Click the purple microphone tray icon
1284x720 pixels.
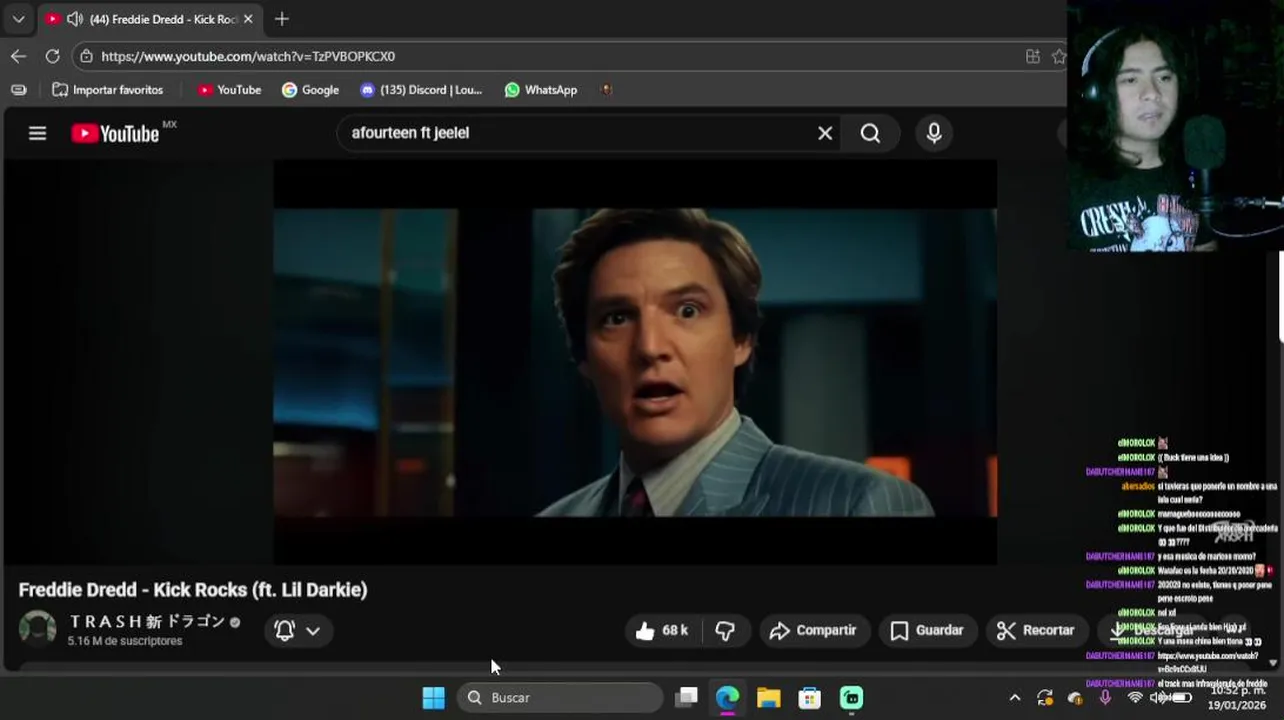point(1105,698)
